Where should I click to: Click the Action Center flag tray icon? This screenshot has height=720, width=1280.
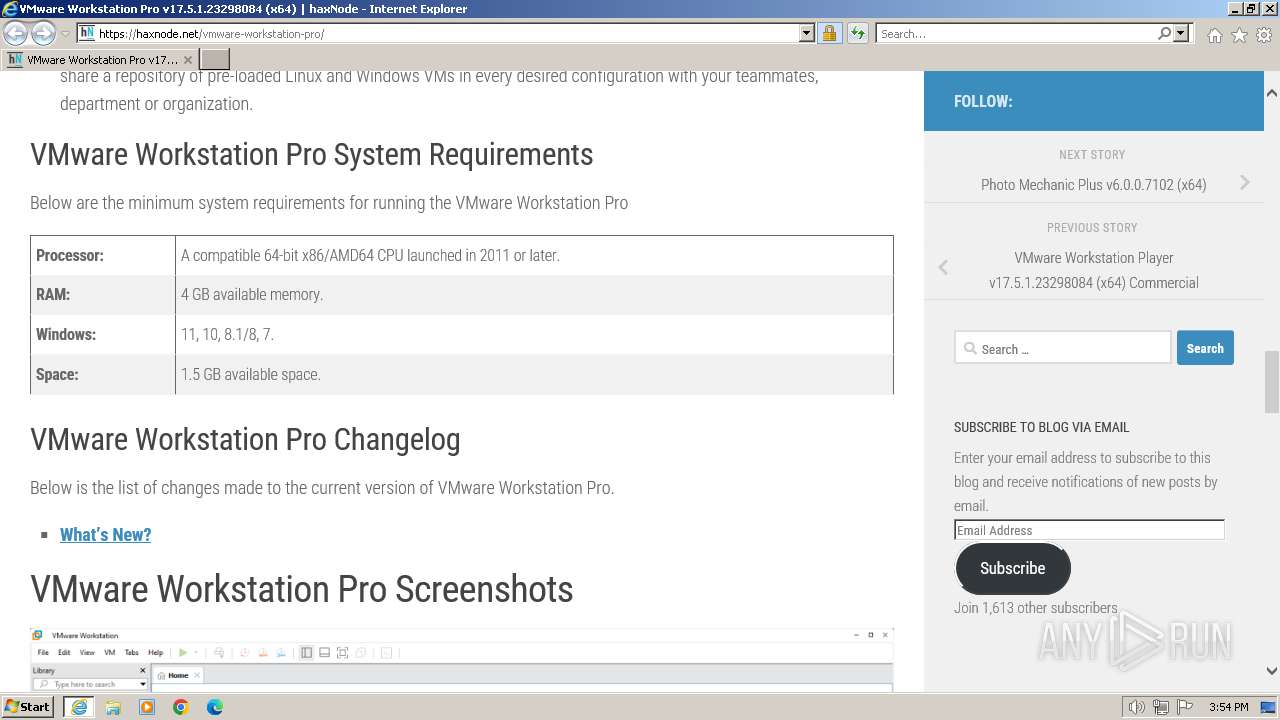pos(1184,707)
